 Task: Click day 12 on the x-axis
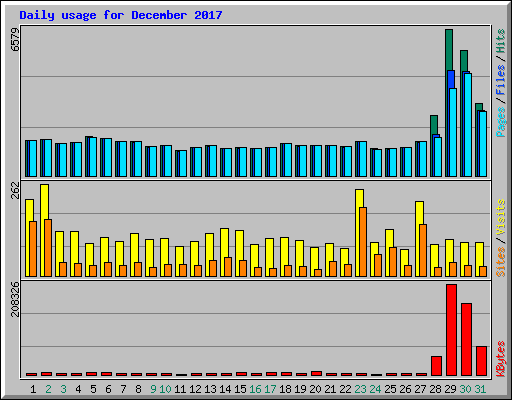(195, 389)
